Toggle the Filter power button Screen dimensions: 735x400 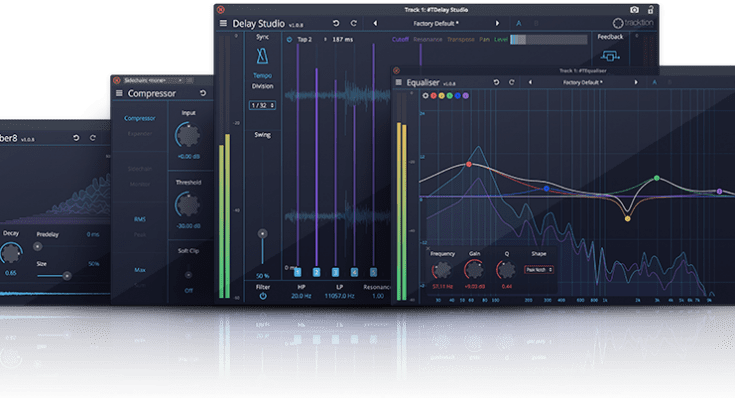(263, 296)
